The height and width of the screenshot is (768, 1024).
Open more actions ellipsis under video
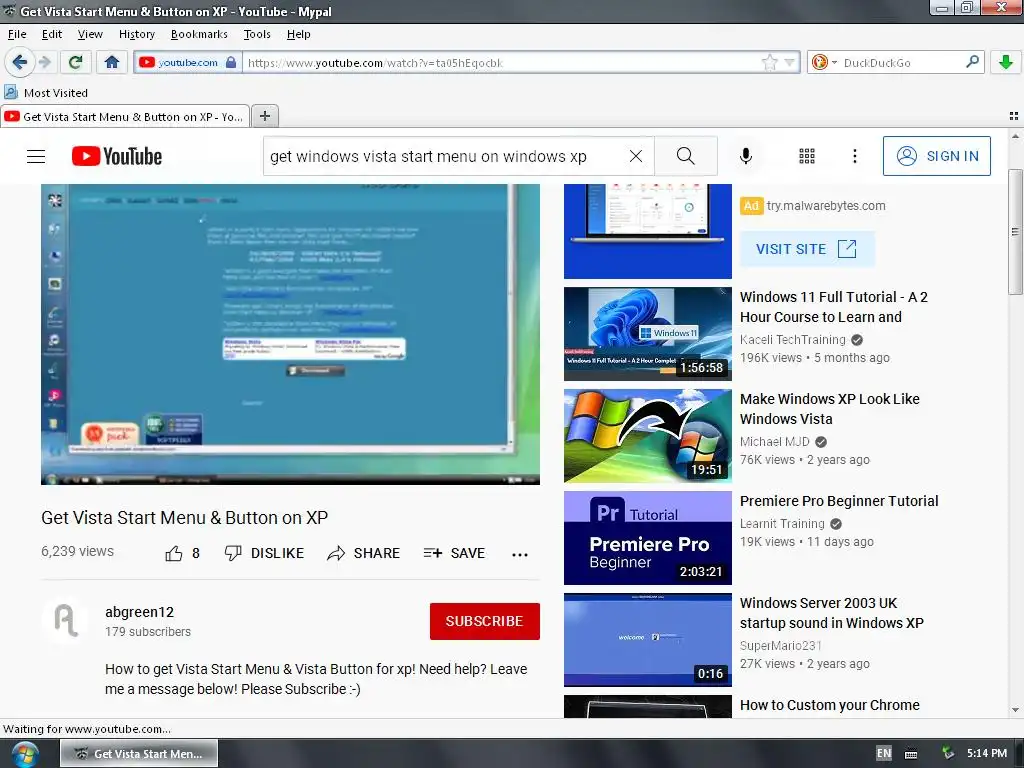coord(520,554)
